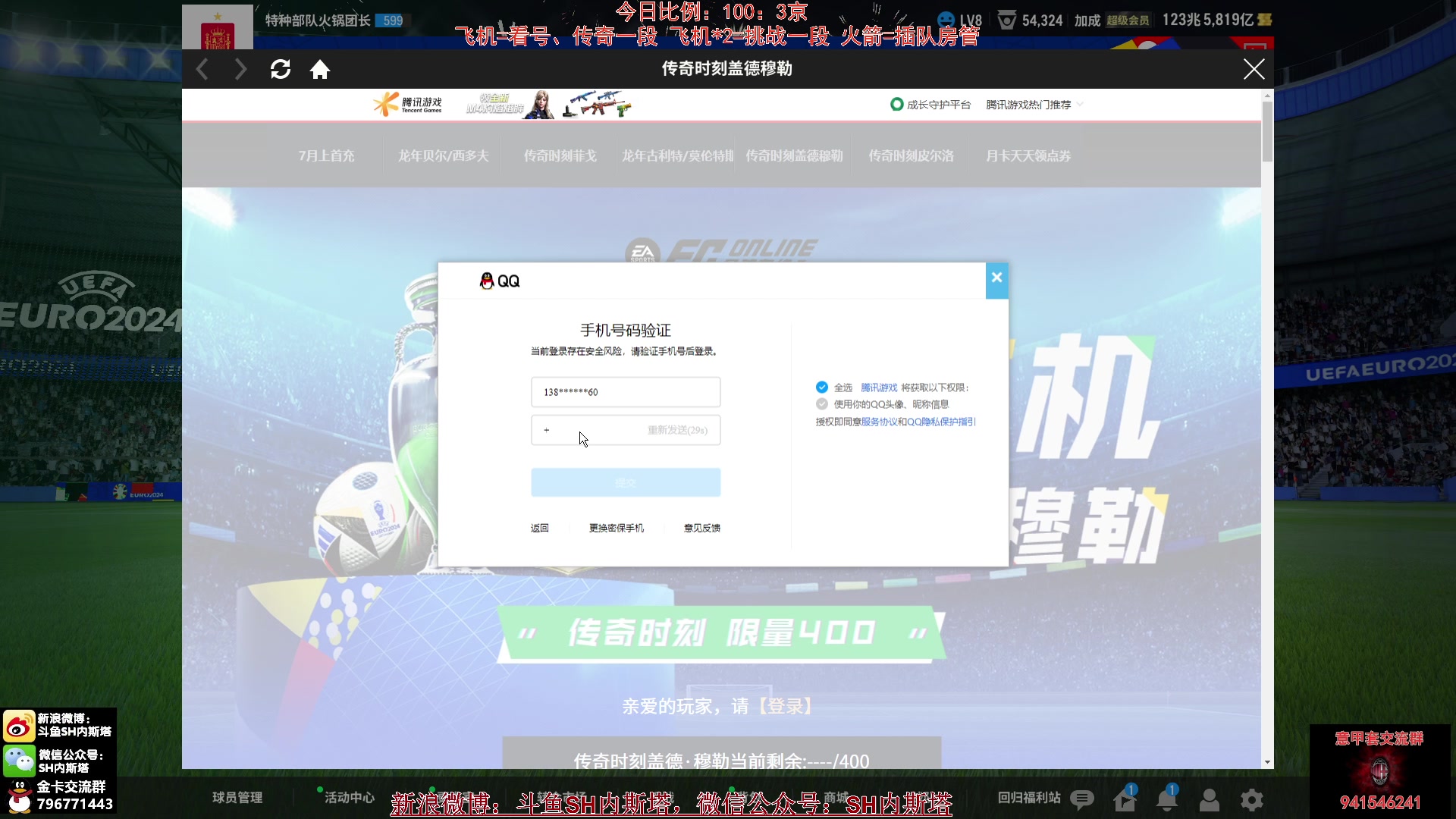Click the Sina Weibo icon overlay
The height and width of the screenshot is (819, 1456).
[x=19, y=726]
